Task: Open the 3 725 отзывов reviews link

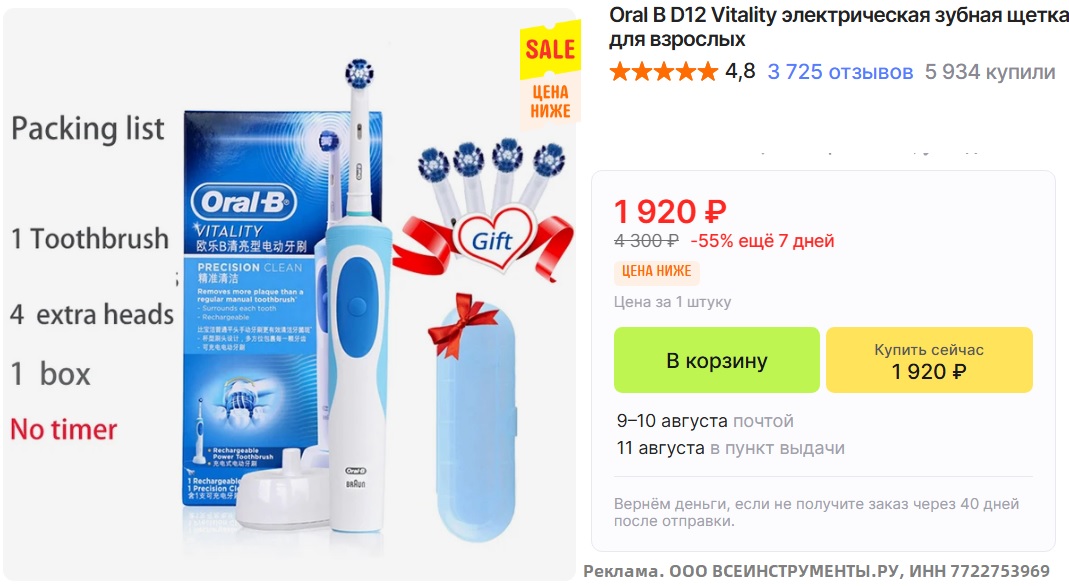Action: (x=840, y=72)
